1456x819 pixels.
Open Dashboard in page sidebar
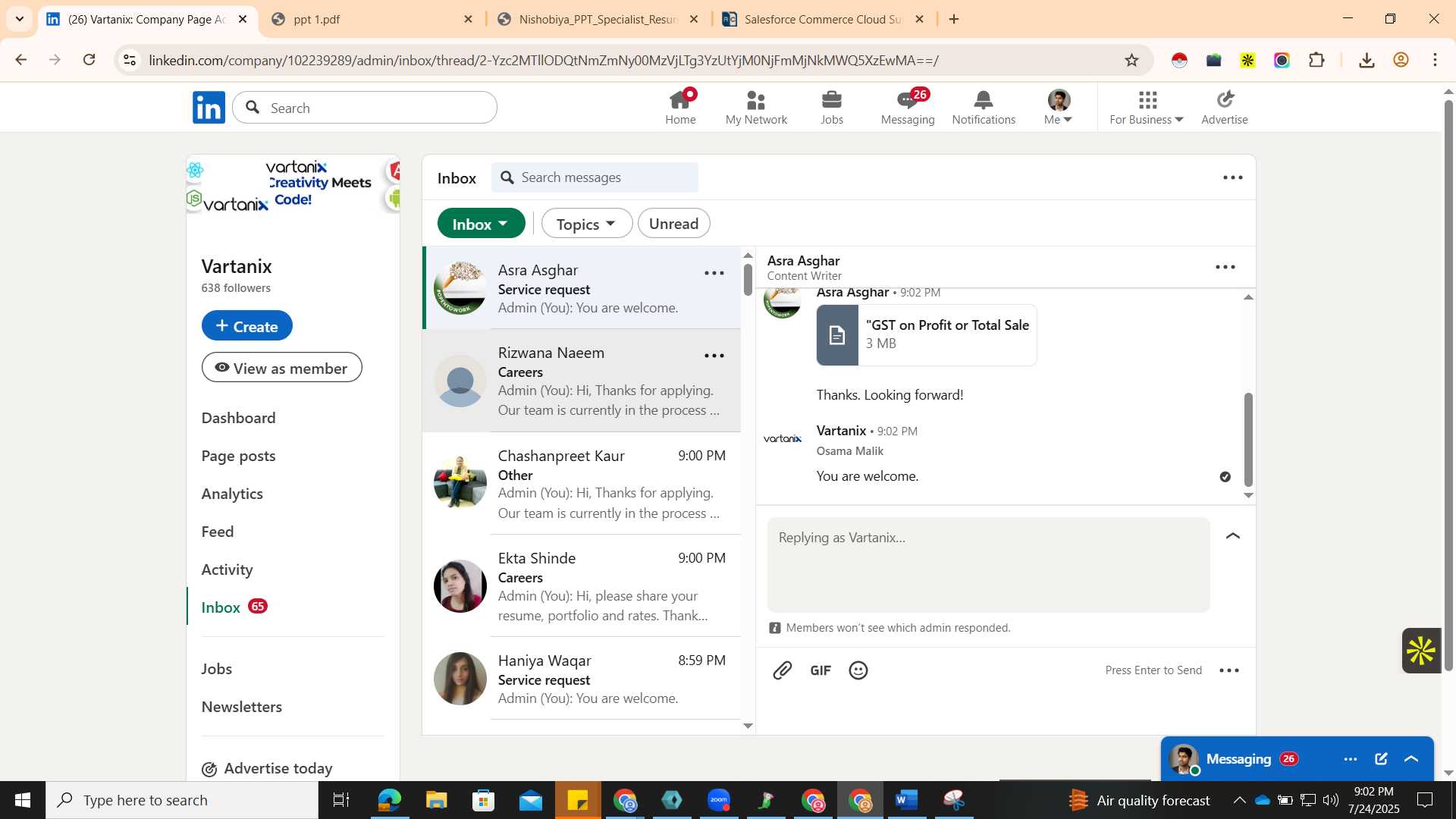click(238, 418)
